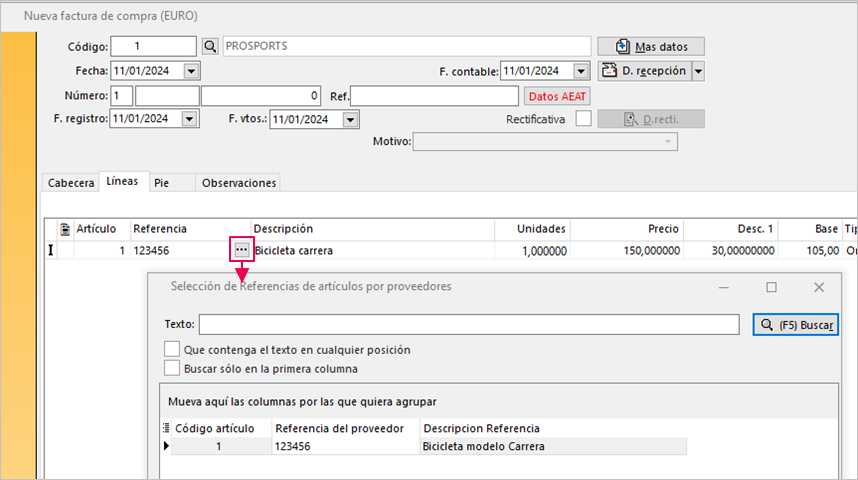The image size is (858, 480).
Task: Click the Texto search field
Action: coord(469,324)
